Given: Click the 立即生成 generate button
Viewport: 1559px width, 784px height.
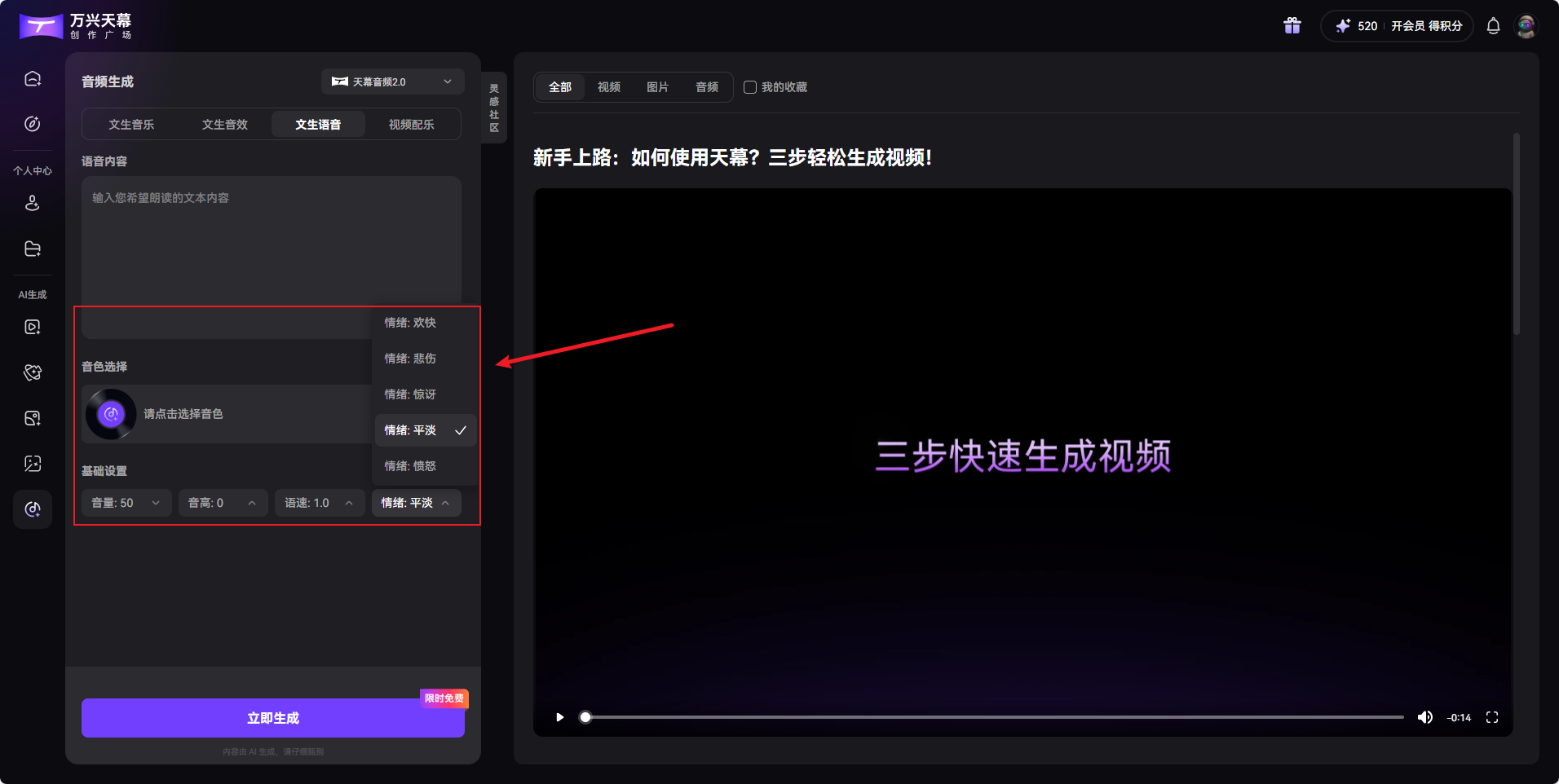Looking at the screenshot, I should (x=272, y=717).
